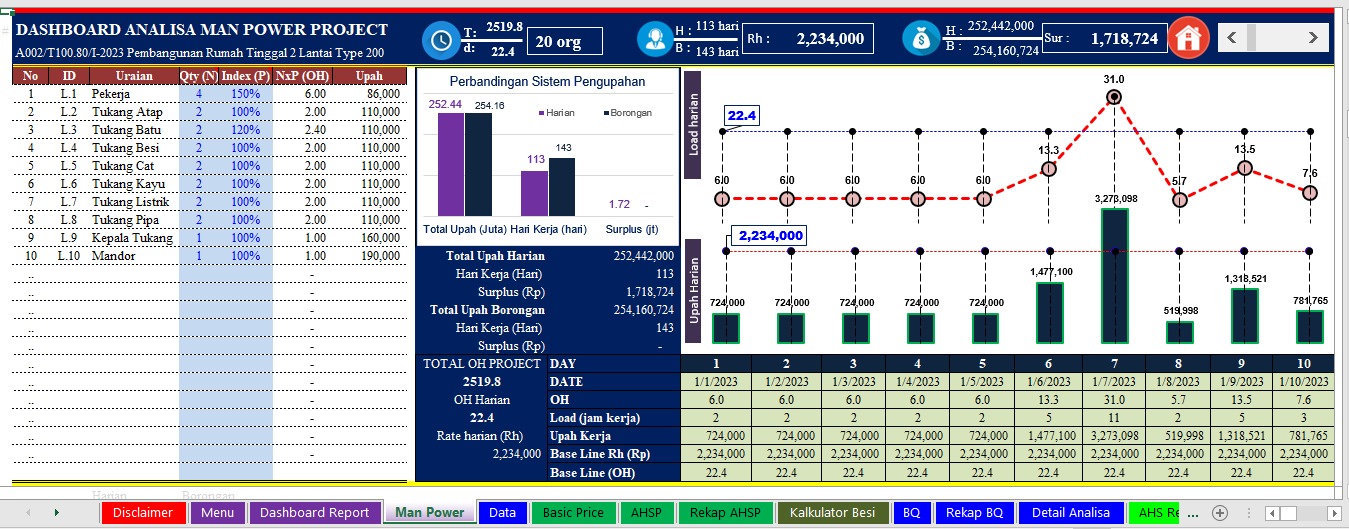Click the Qty cell for Pekerja row
This screenshot has height=529, width=1349.
click(x=198, y=94)
